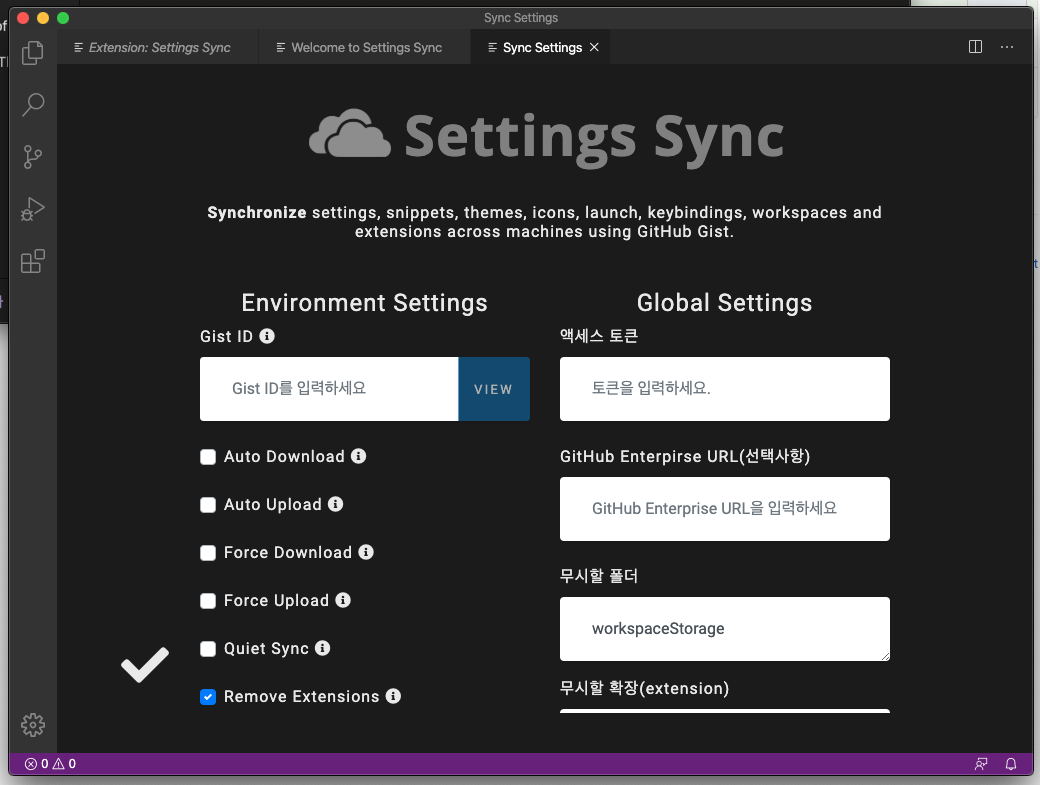Open the Source Control view

point(32,157)
